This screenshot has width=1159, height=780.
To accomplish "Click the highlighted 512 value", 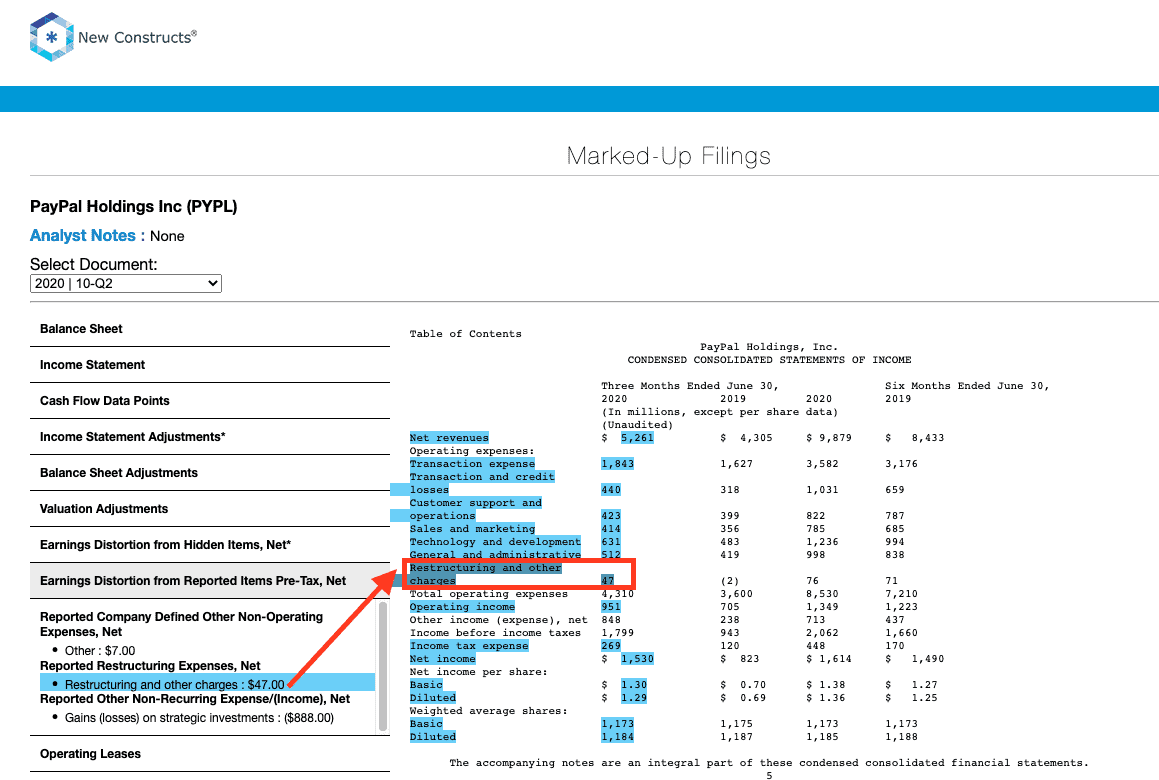I will click(611, 555).
